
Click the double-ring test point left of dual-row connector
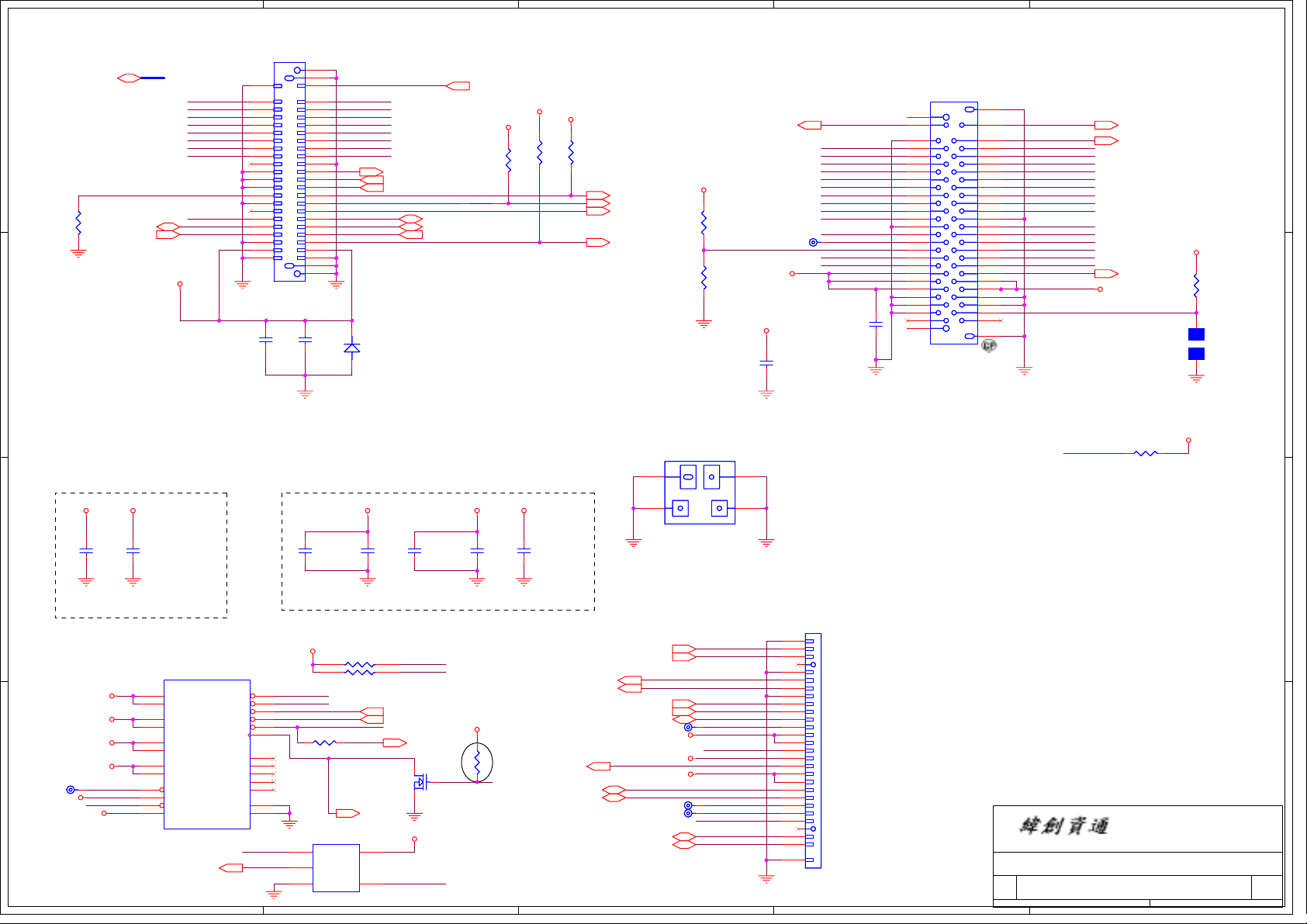pyautogui.click(x=813, y=242)
